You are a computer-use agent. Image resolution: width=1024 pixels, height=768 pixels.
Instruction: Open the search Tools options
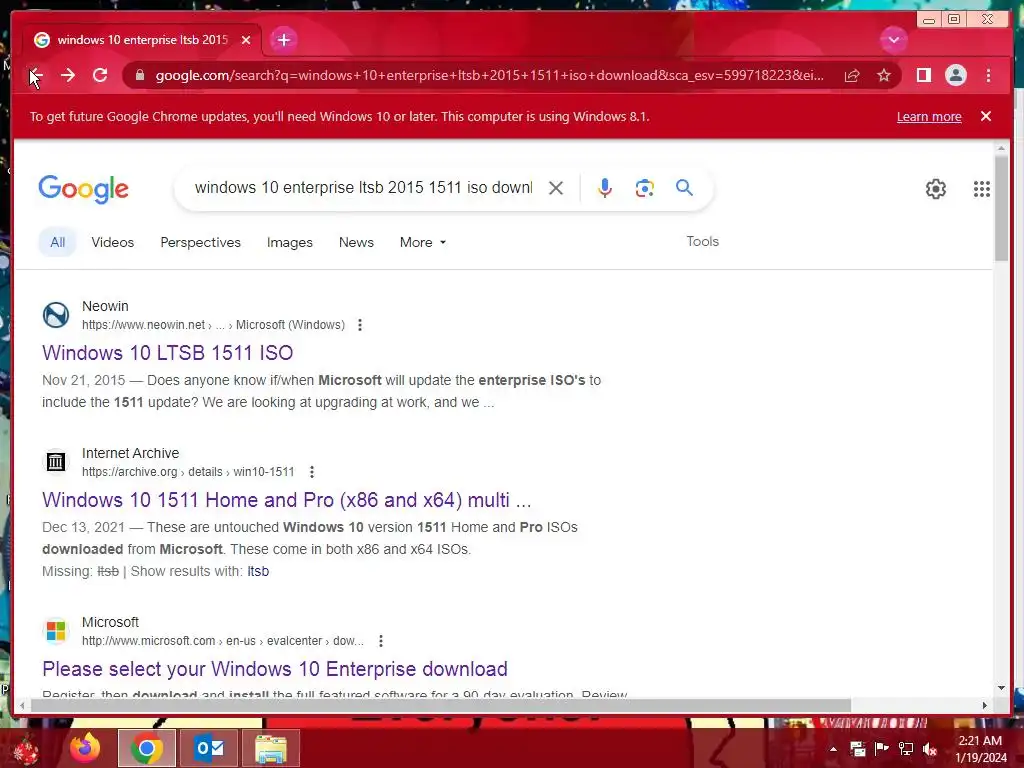click(x=702, y=242)
